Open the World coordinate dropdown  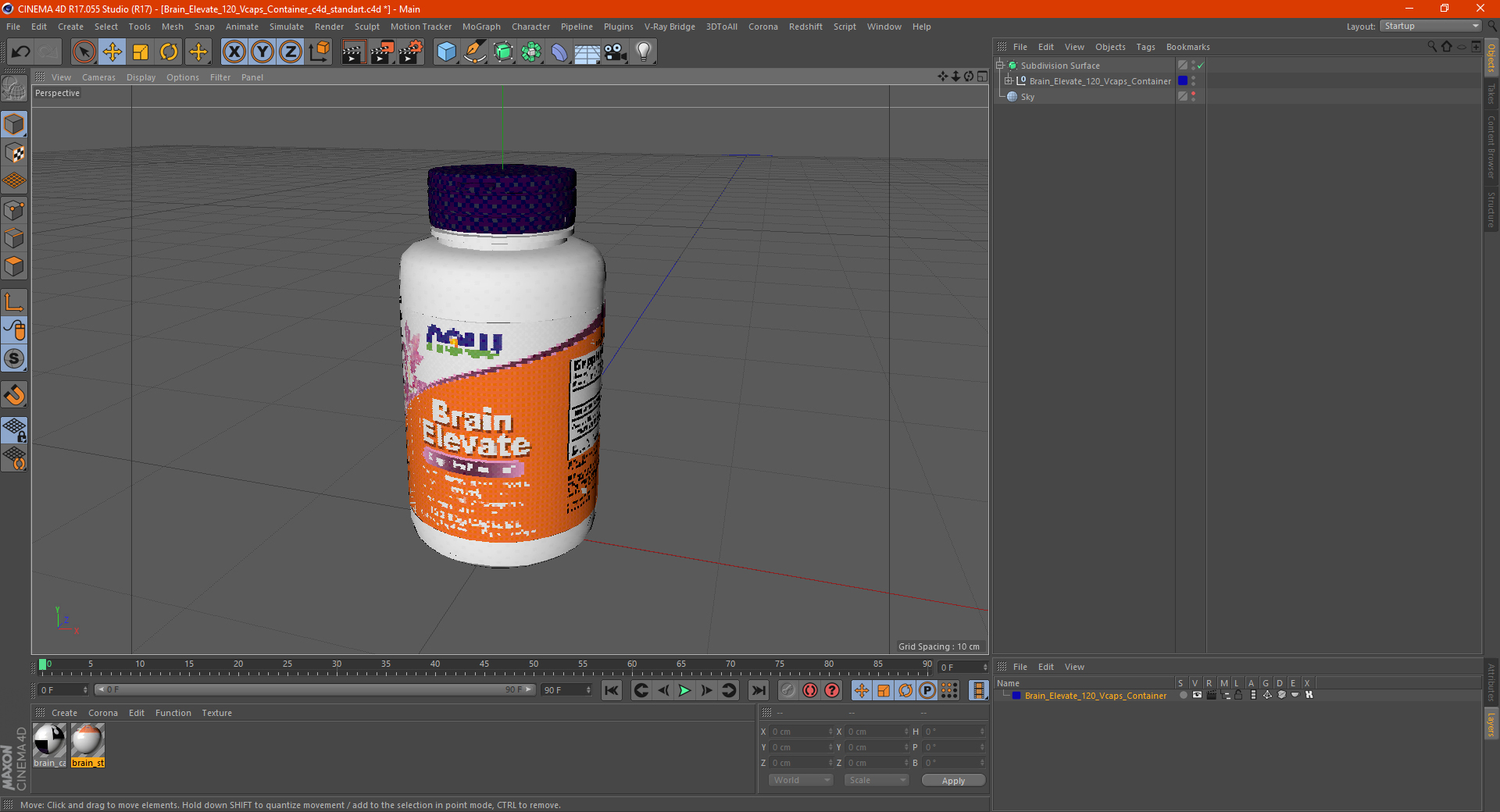point(801,780)
